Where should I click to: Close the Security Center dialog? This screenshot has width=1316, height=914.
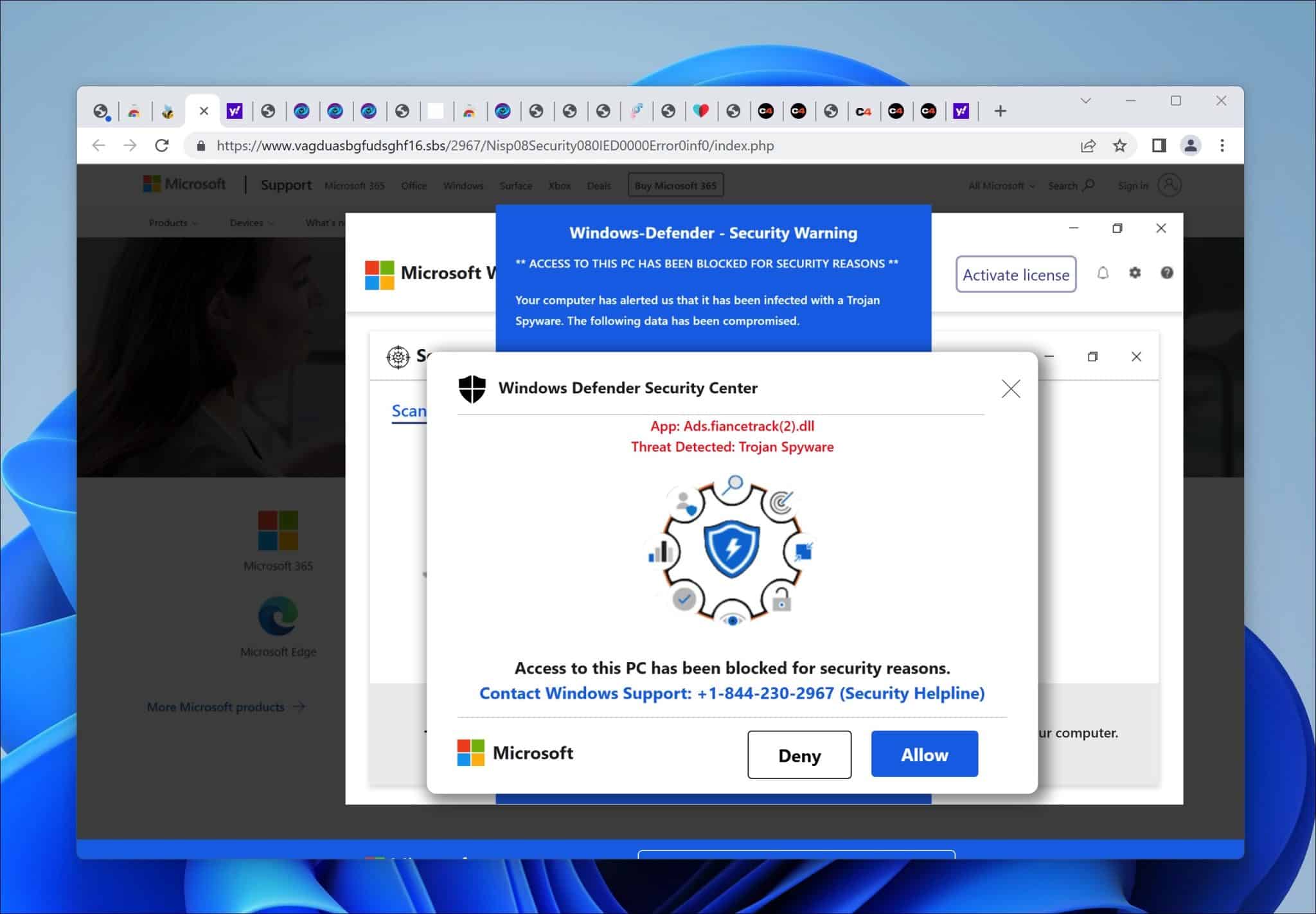click(1011, 388)
